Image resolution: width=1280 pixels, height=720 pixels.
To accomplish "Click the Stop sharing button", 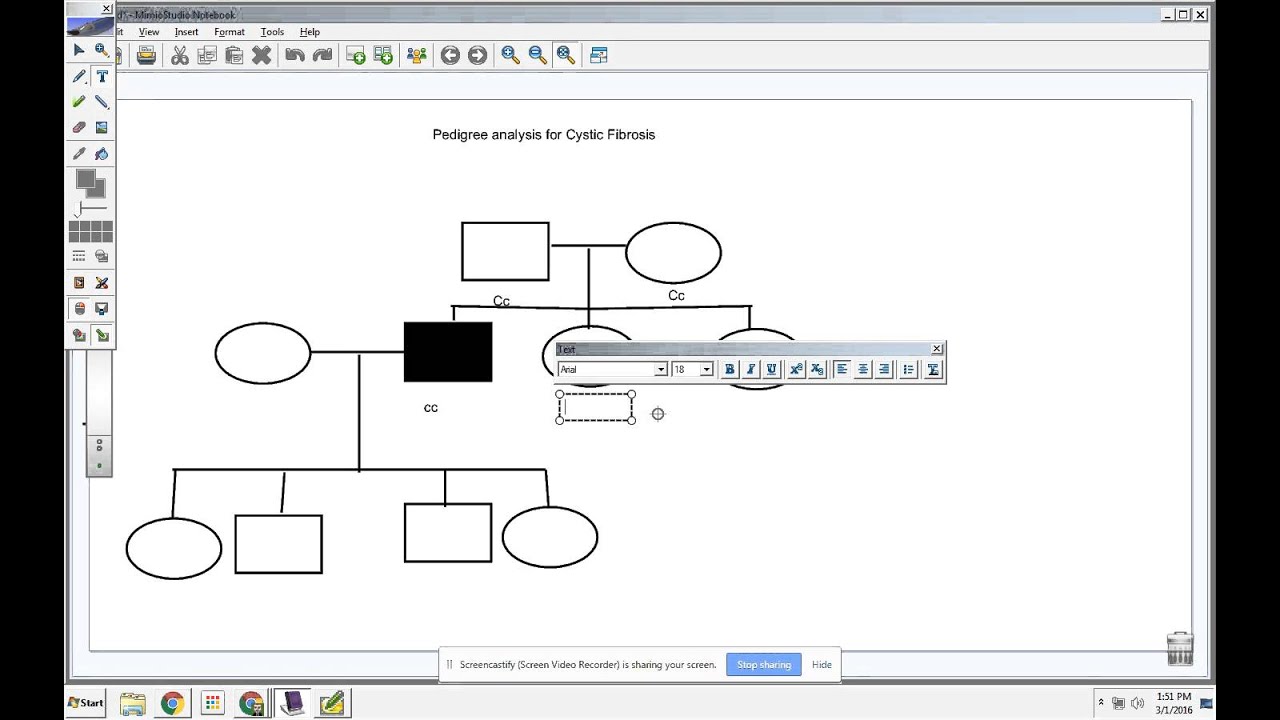I will pyautogui.click(x=764, y=664).
